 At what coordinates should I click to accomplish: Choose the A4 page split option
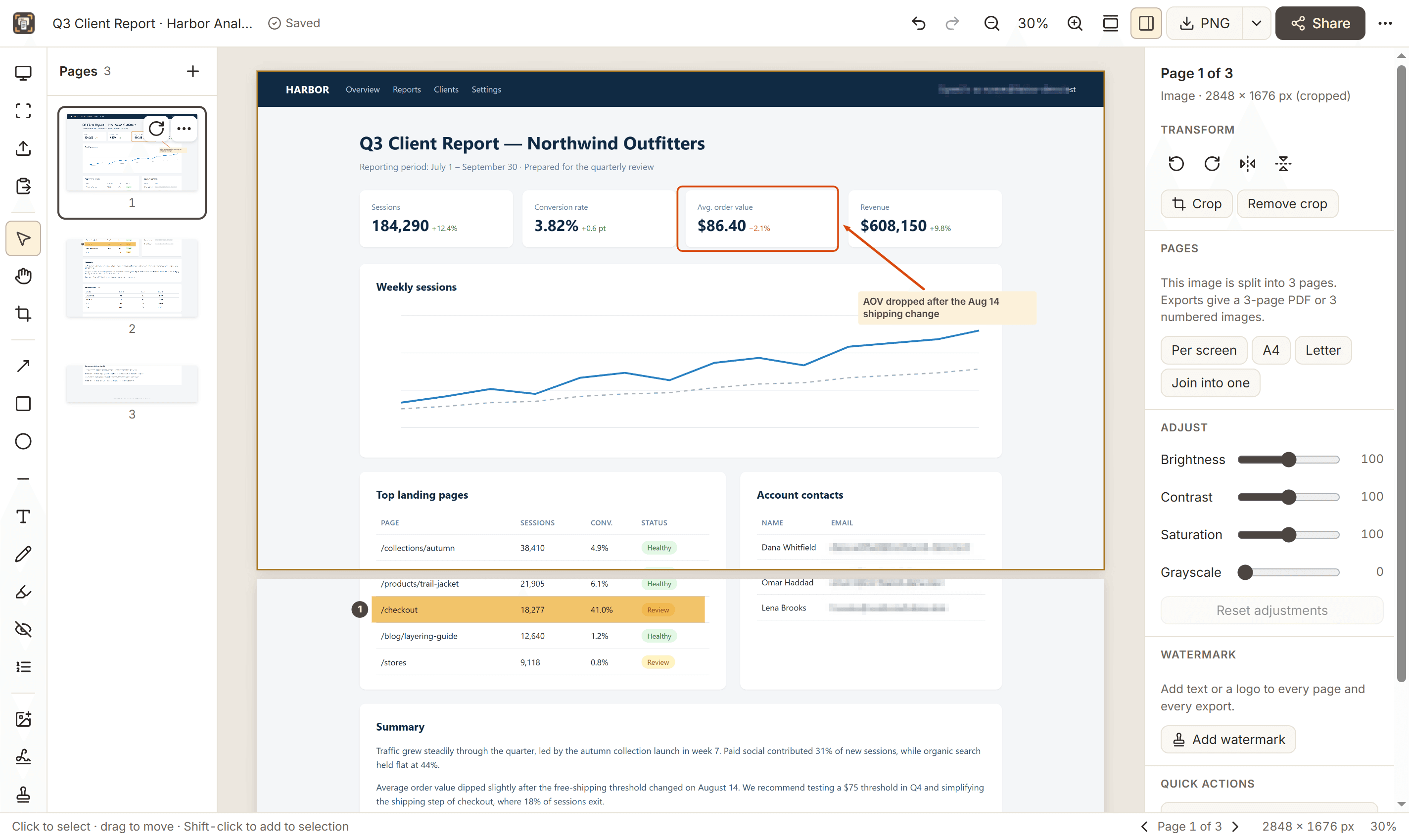click(x=1271, y=350)
